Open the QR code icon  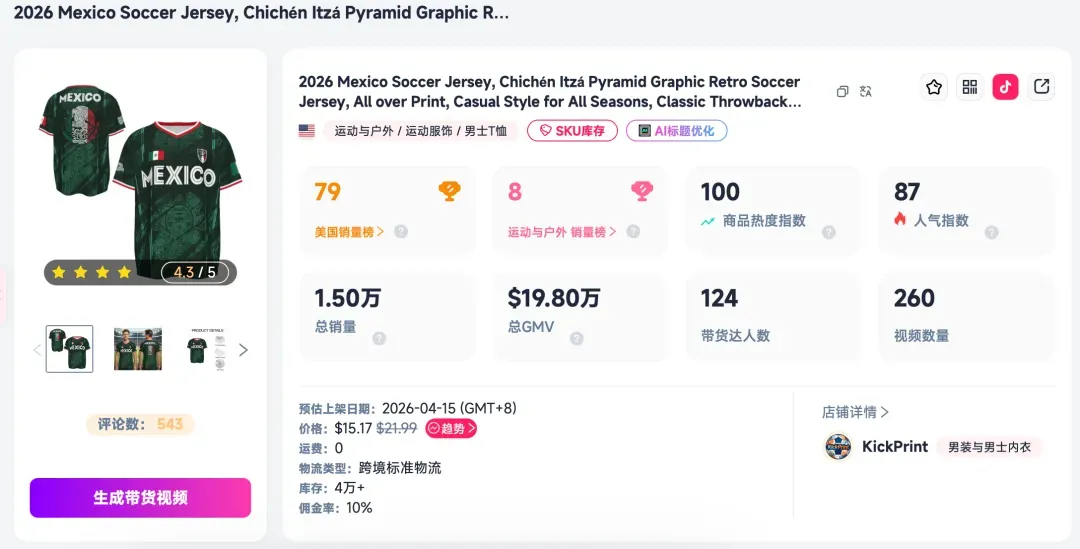970,87
